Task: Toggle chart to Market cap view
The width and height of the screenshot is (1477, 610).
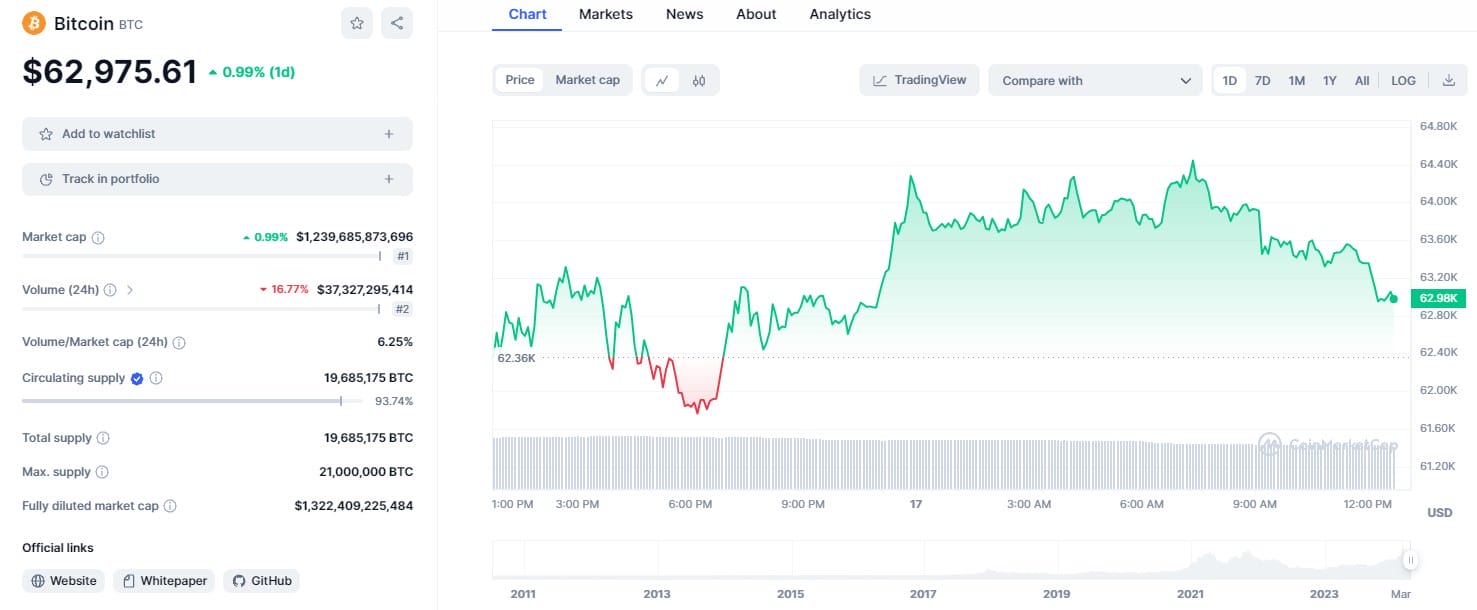Action: (587, 80)
